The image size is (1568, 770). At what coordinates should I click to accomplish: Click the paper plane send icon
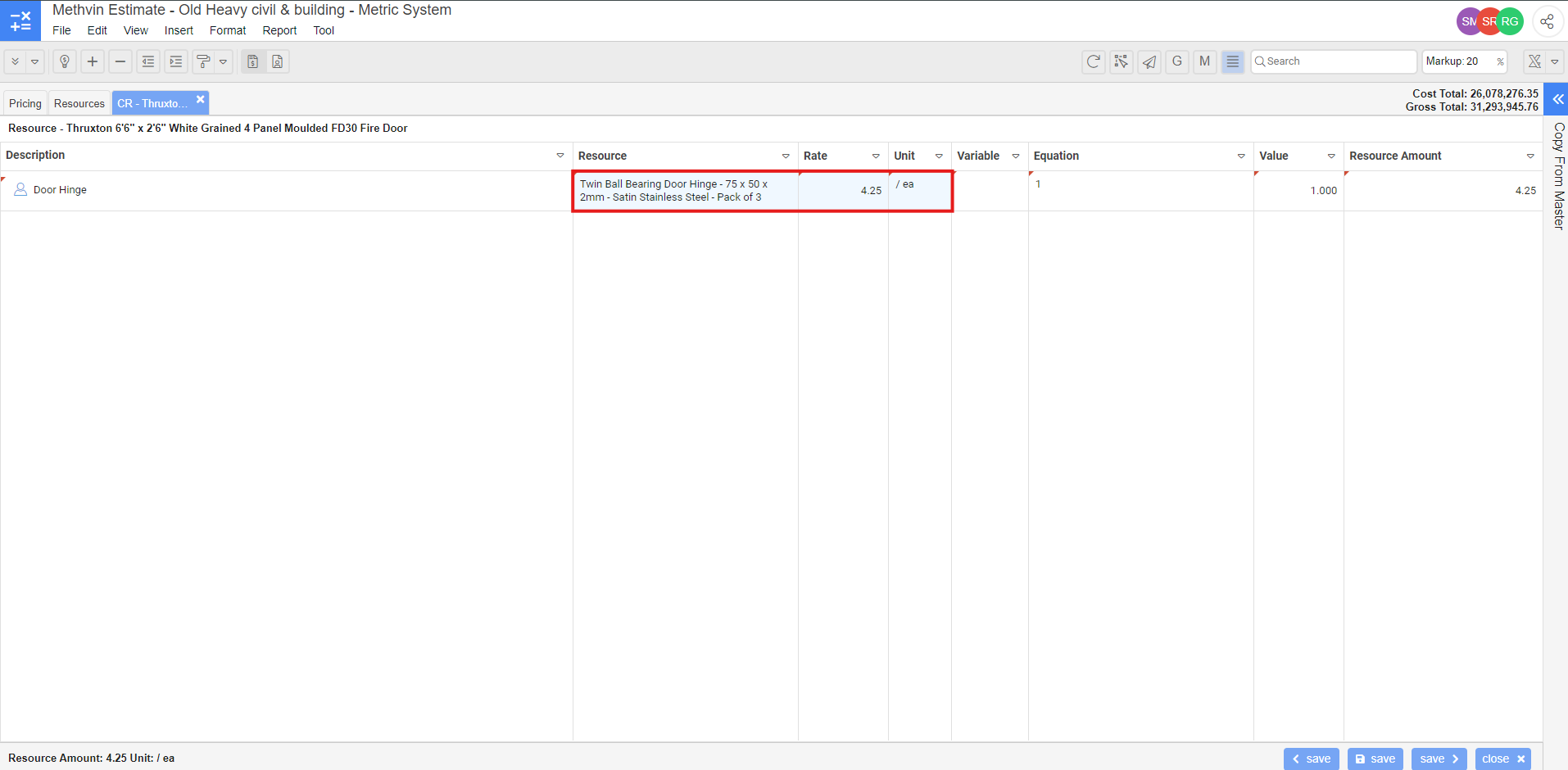pos(1149,61)
